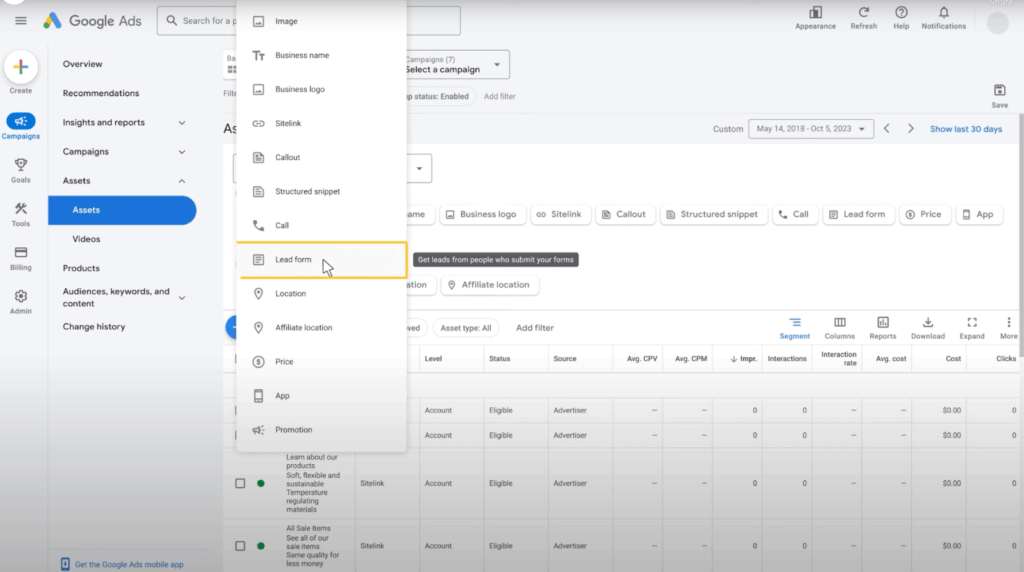Select Affiliate location menu item
The height and width of the screenshot is (572, 1024).
coord(321,328)
